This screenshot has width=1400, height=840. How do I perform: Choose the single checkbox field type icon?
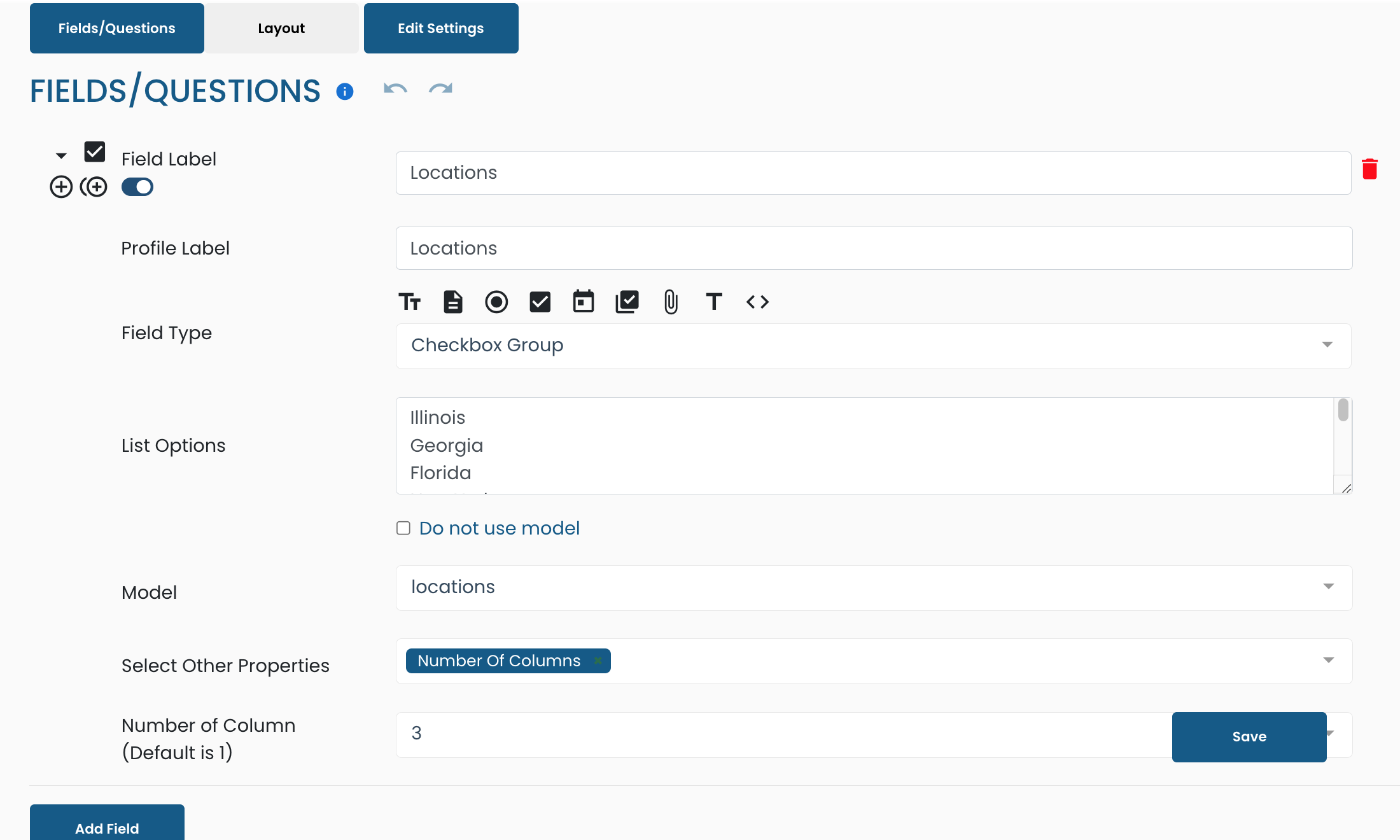(x=540, y=302)
